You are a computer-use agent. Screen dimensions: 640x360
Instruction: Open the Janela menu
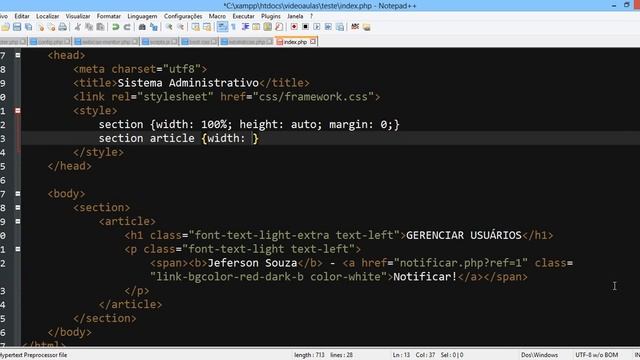[x=295, y=16]
